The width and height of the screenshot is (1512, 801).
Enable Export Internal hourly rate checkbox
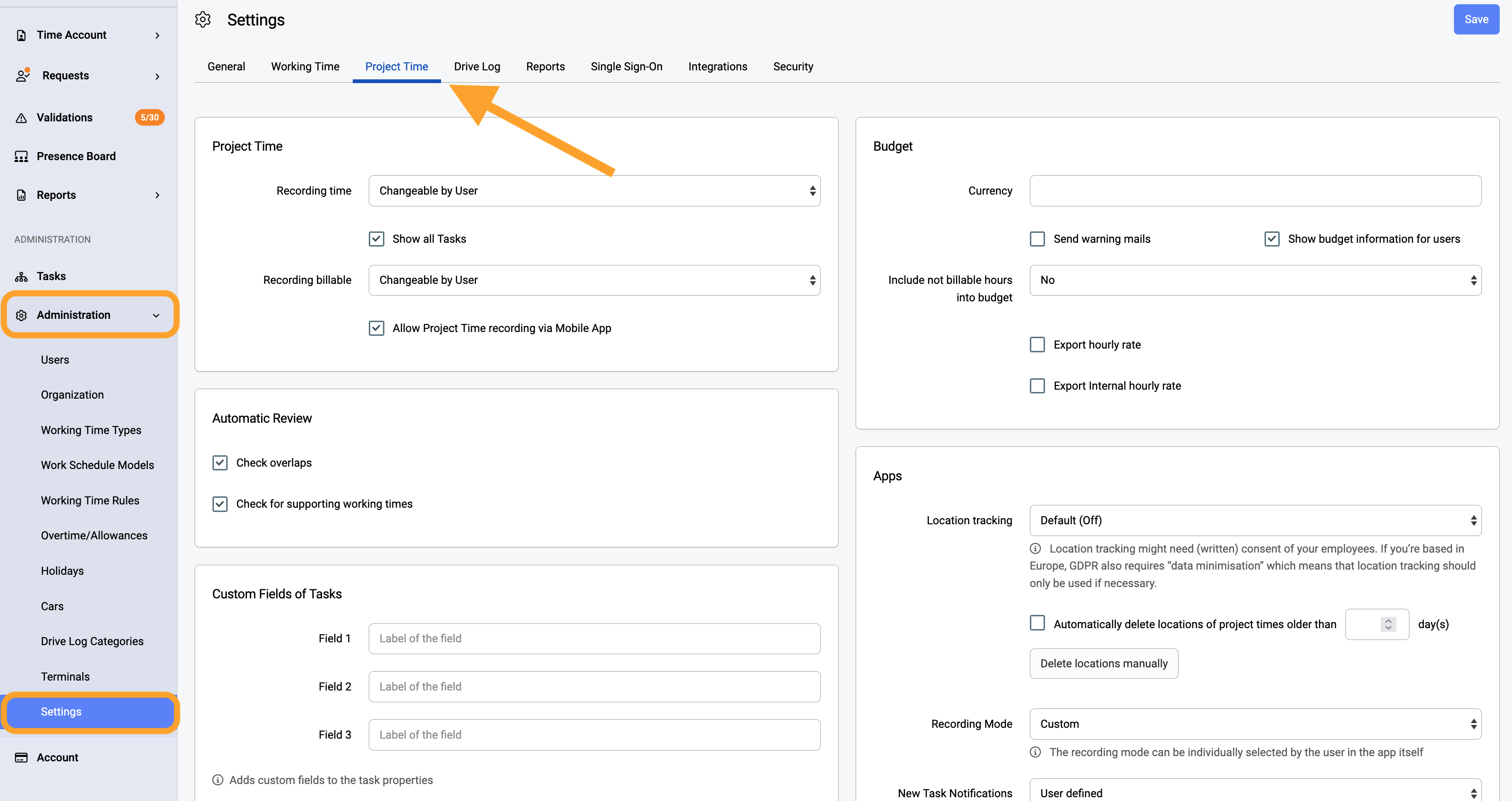tap(1037, 386)
